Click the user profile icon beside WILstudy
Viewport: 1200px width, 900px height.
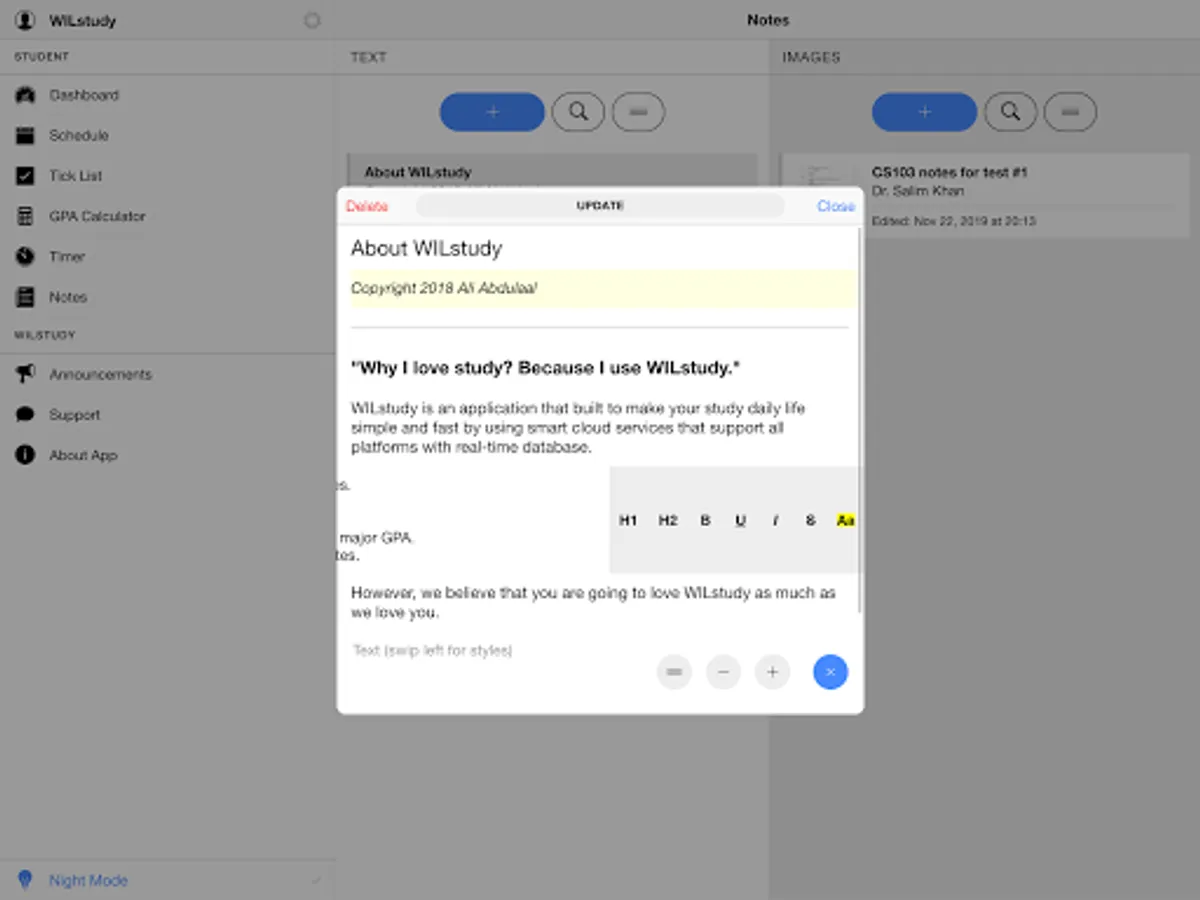[25, 20]
